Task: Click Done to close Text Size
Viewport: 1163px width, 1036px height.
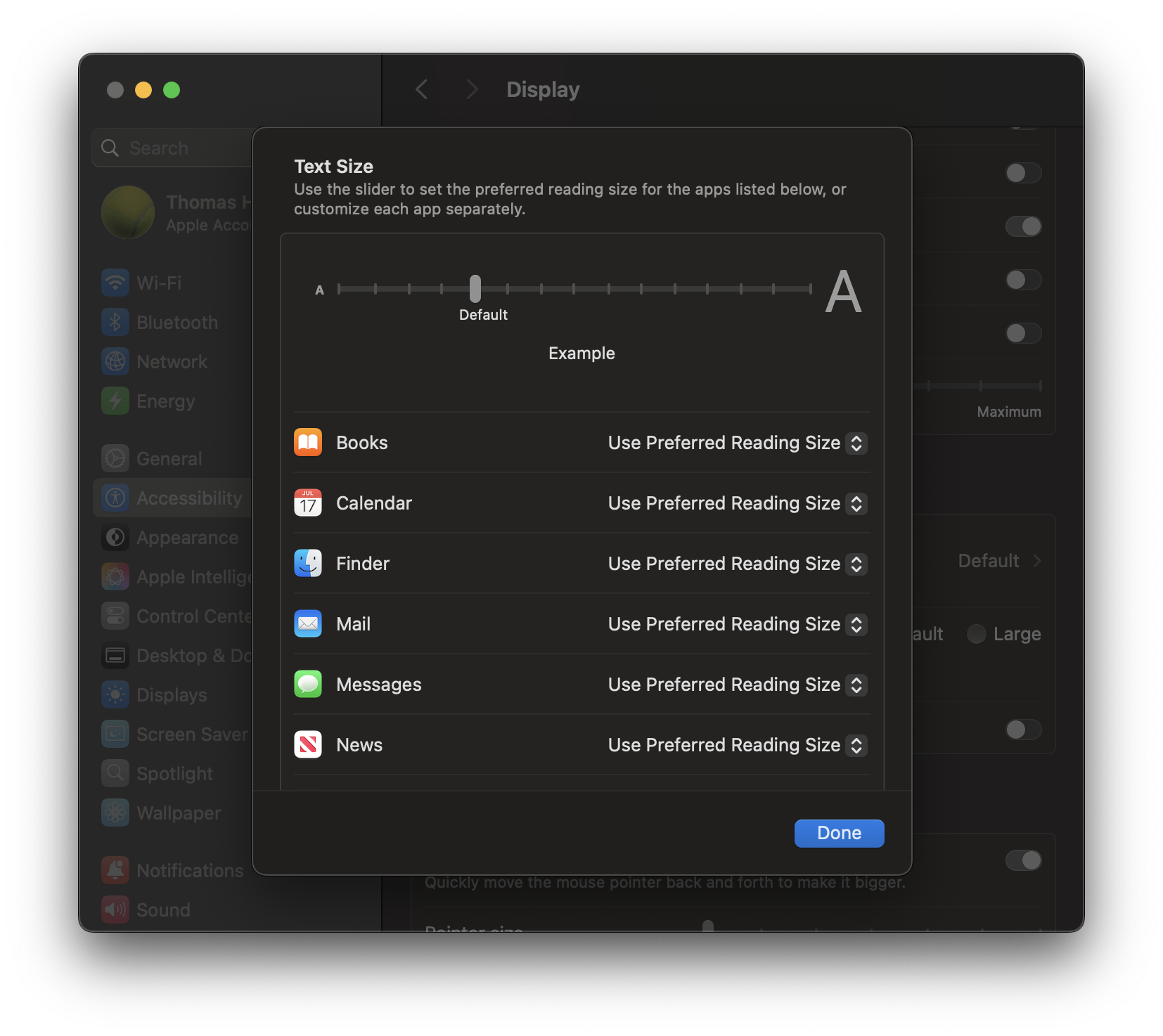Action: 839,833
